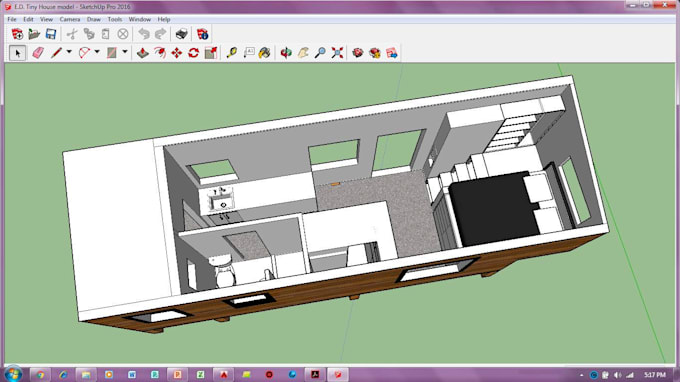Open the Tools menu

(x=115, y=20)
